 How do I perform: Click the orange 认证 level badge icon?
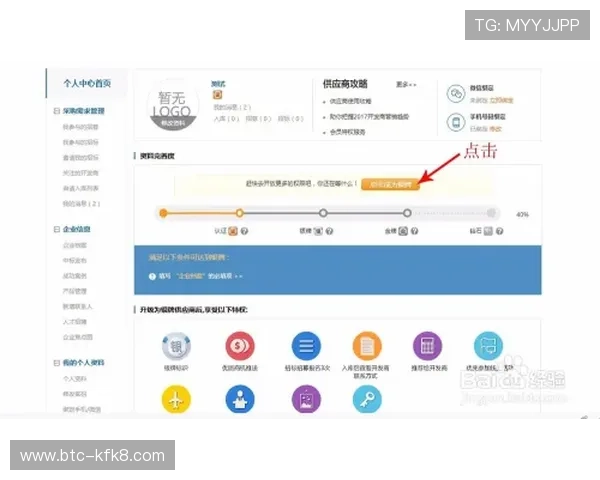tap(233, 231)
